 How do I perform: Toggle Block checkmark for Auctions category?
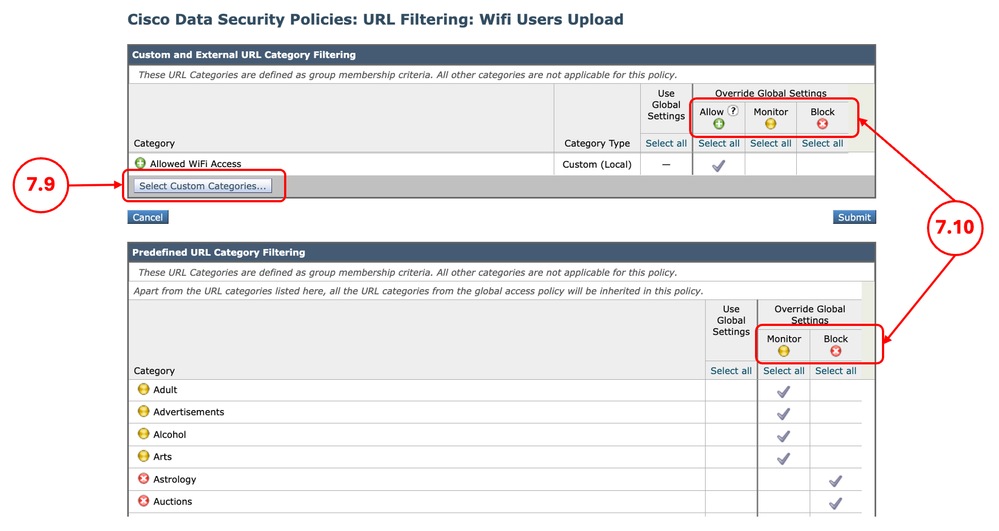pos(836,504)
